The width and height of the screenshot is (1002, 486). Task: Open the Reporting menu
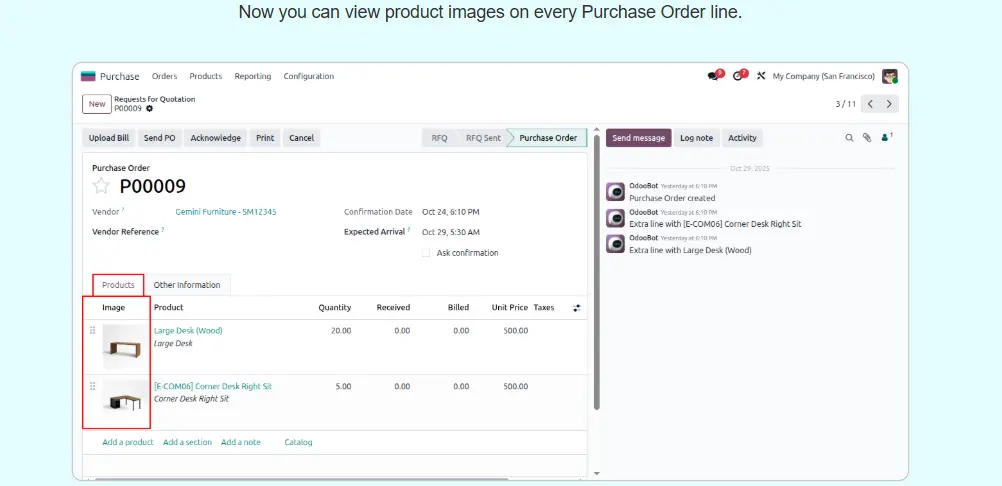pos(252,76)
